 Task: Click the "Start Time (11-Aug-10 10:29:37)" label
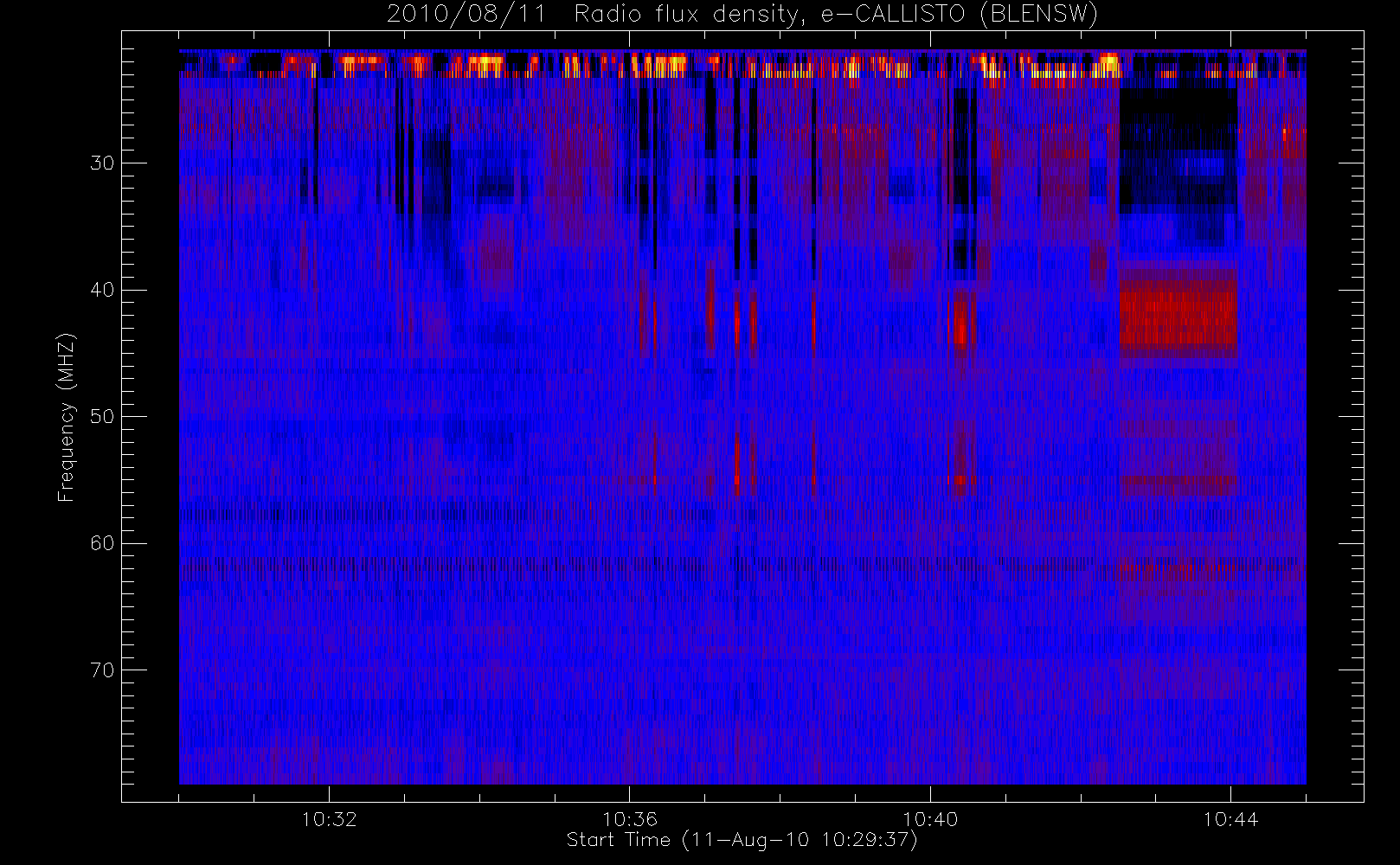pos(742,840)
